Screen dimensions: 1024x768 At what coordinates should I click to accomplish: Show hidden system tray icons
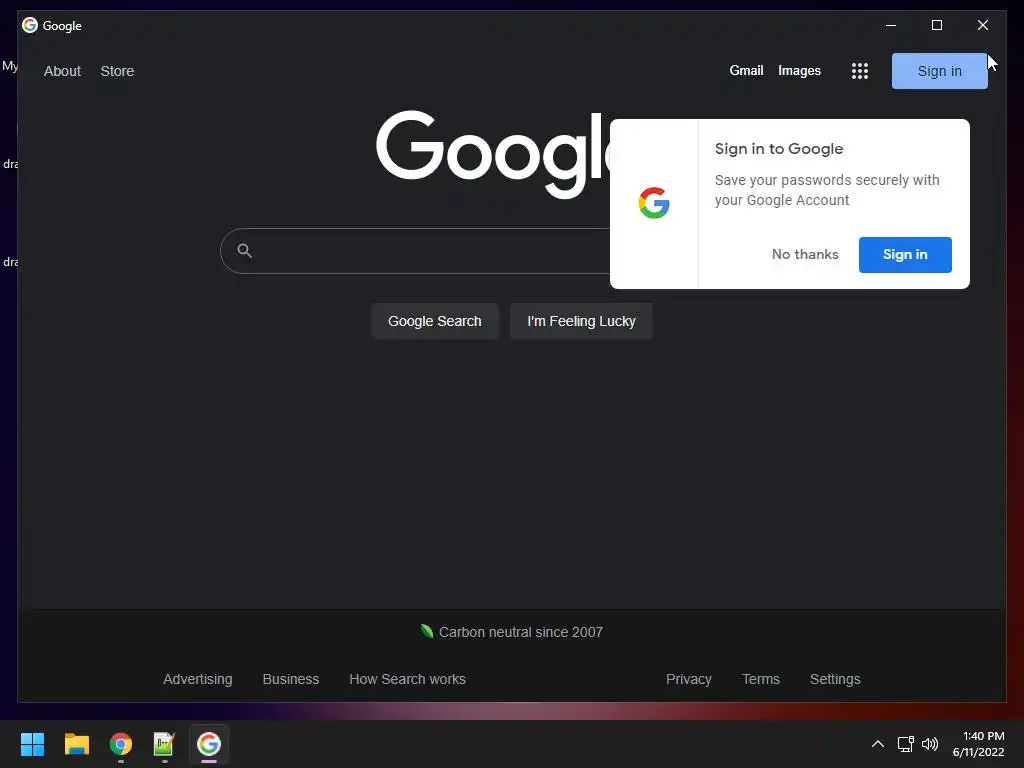(x=878, y=744)
